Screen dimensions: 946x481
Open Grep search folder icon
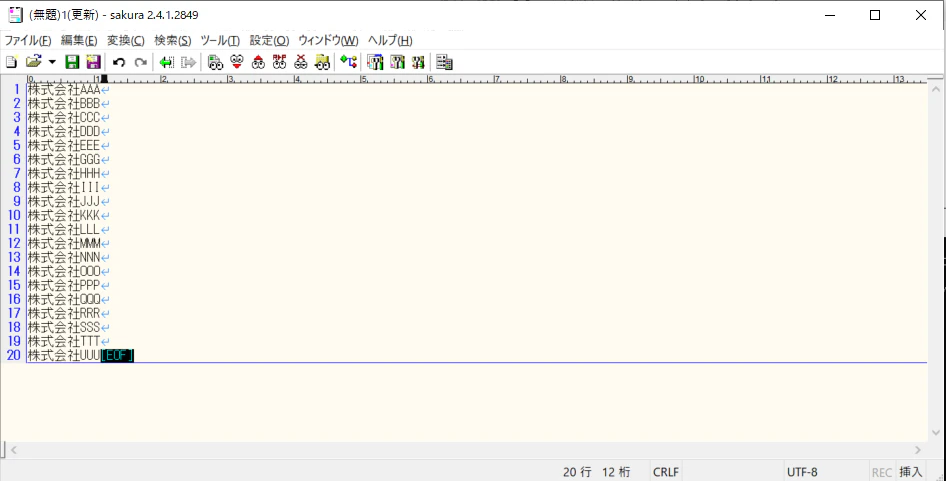pyautogui.click(x=322, y=62)
